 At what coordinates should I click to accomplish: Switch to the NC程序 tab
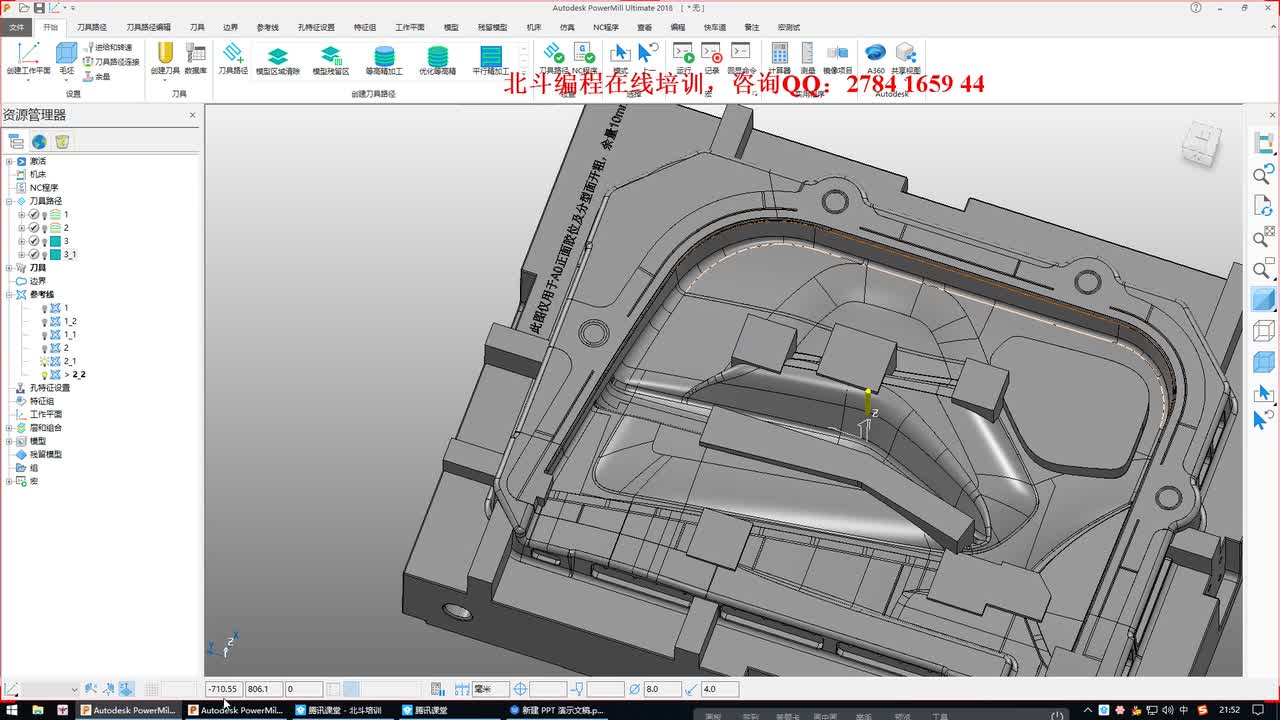(x=605, y=27)
